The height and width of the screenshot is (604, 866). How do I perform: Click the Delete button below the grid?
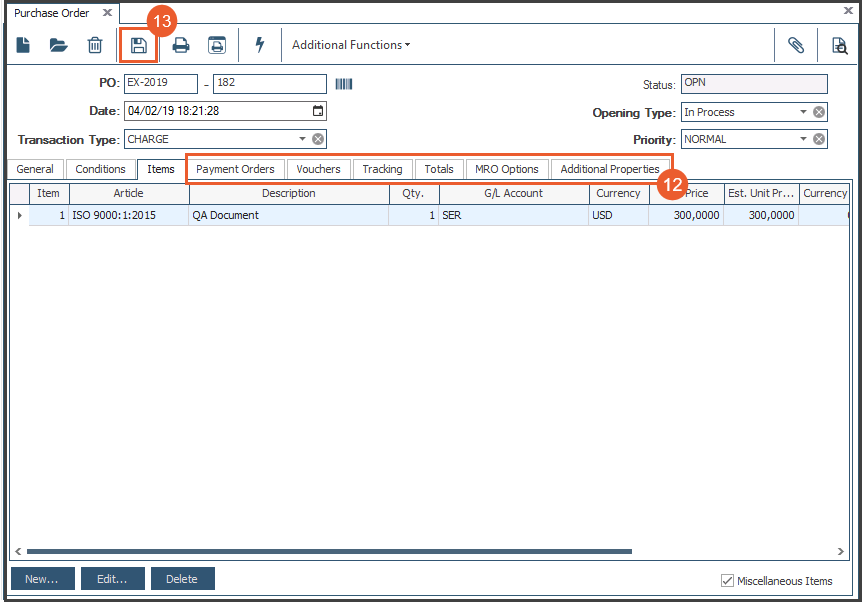click(182, 579)
